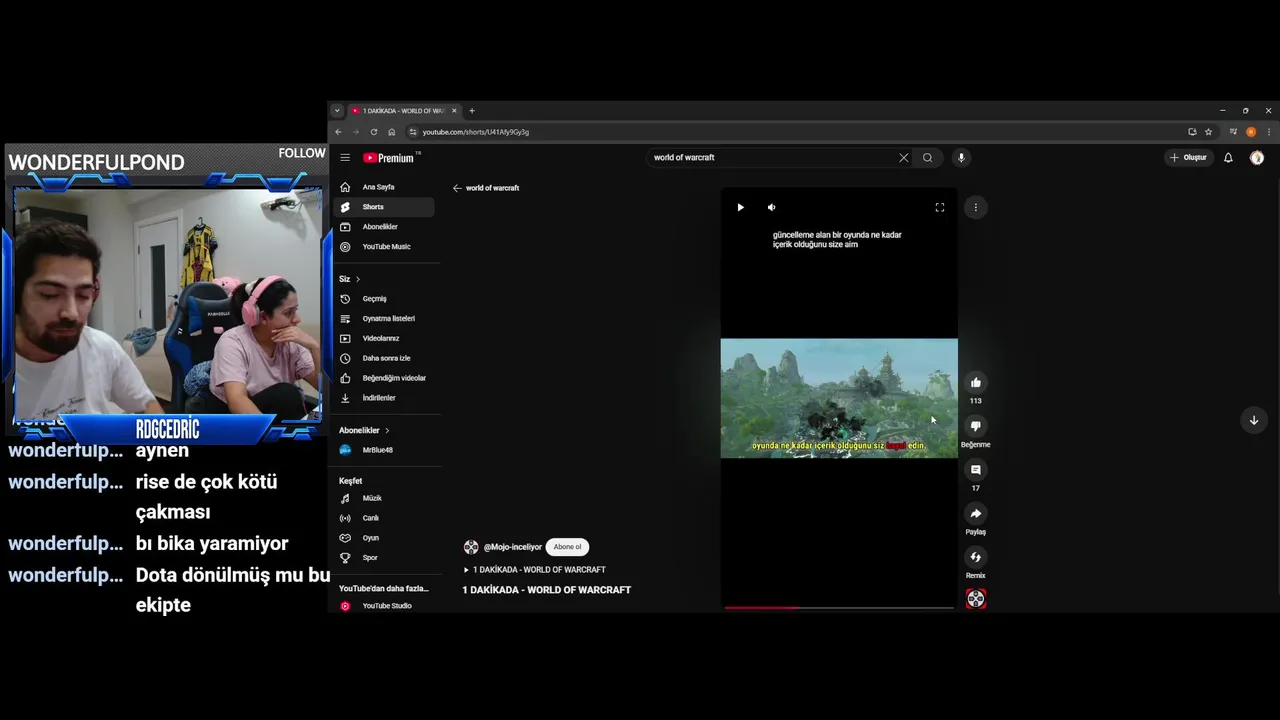Bookmark this page with the star
The width and height of the screenshot is (1280, 720).
pos(1208,132)
